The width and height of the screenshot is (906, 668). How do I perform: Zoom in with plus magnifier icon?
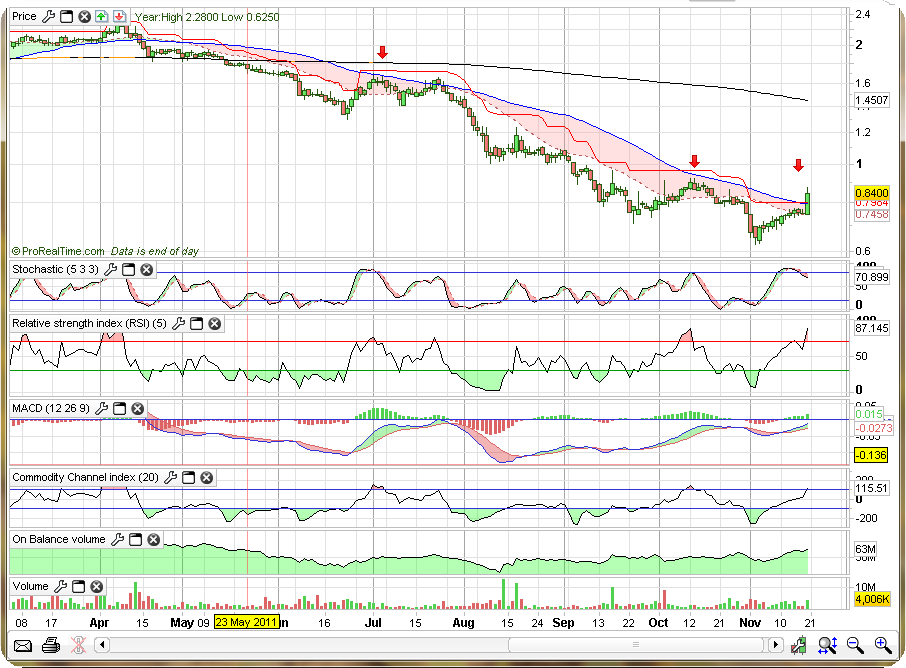tap(882, 645)
